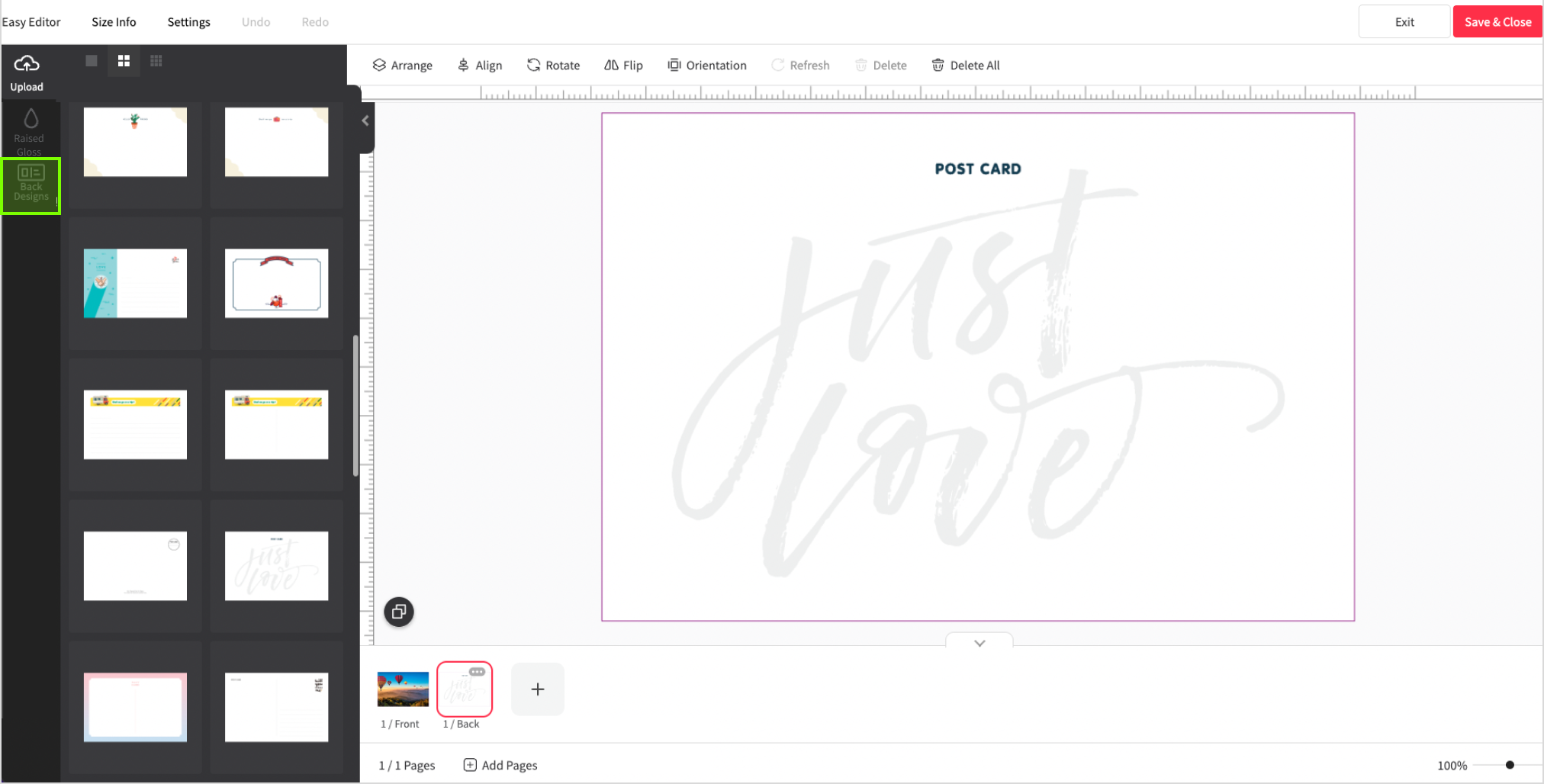Select the just love back design
The width and height of the screenshot is (1544, 784).
tap(277, 566)
